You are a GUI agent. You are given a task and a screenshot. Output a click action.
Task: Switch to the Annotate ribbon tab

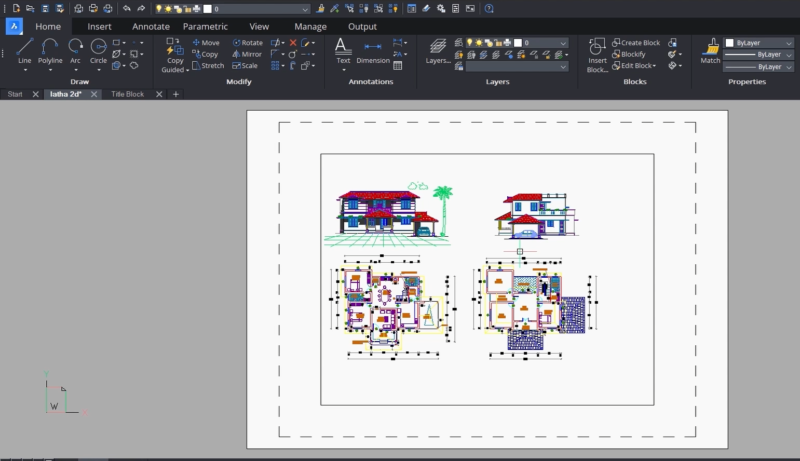coord(150,27)
